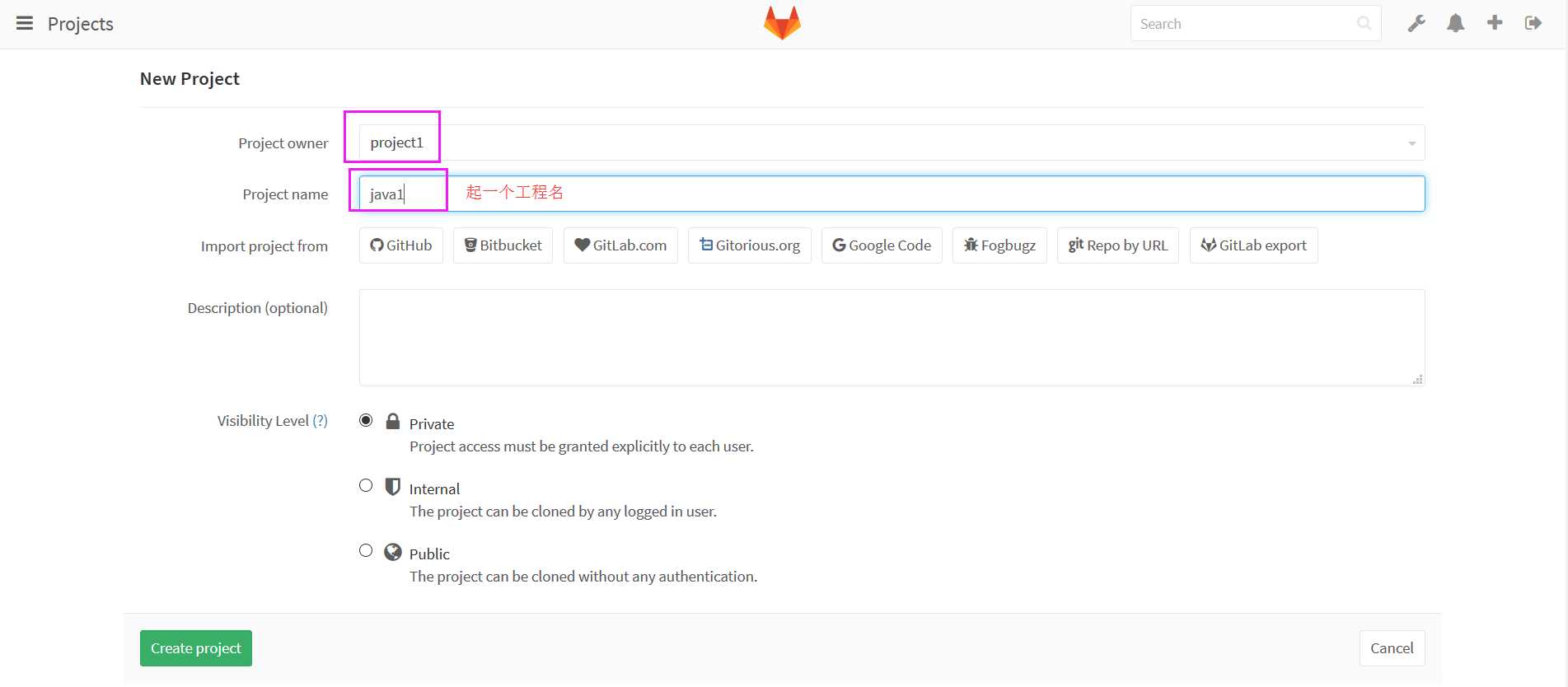1568x687 pixels.
Task: Import project from Google Code
Action: (882, 245)
